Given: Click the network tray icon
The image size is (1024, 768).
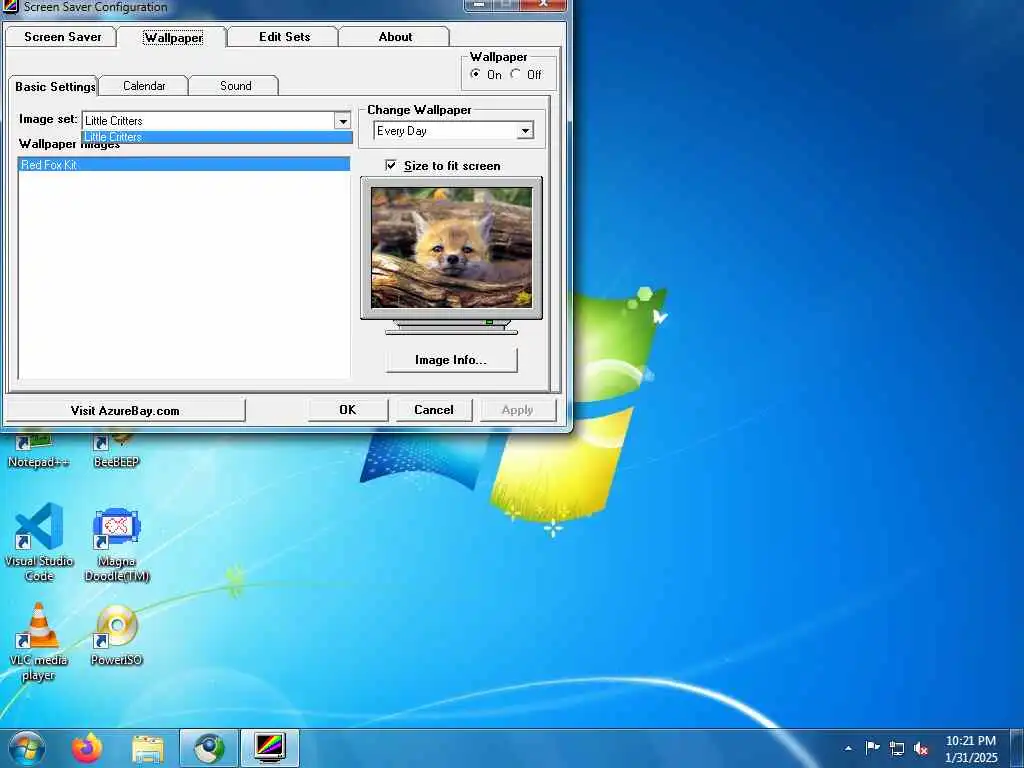Looking at the screenshot, I should click(x=897, y=748).
